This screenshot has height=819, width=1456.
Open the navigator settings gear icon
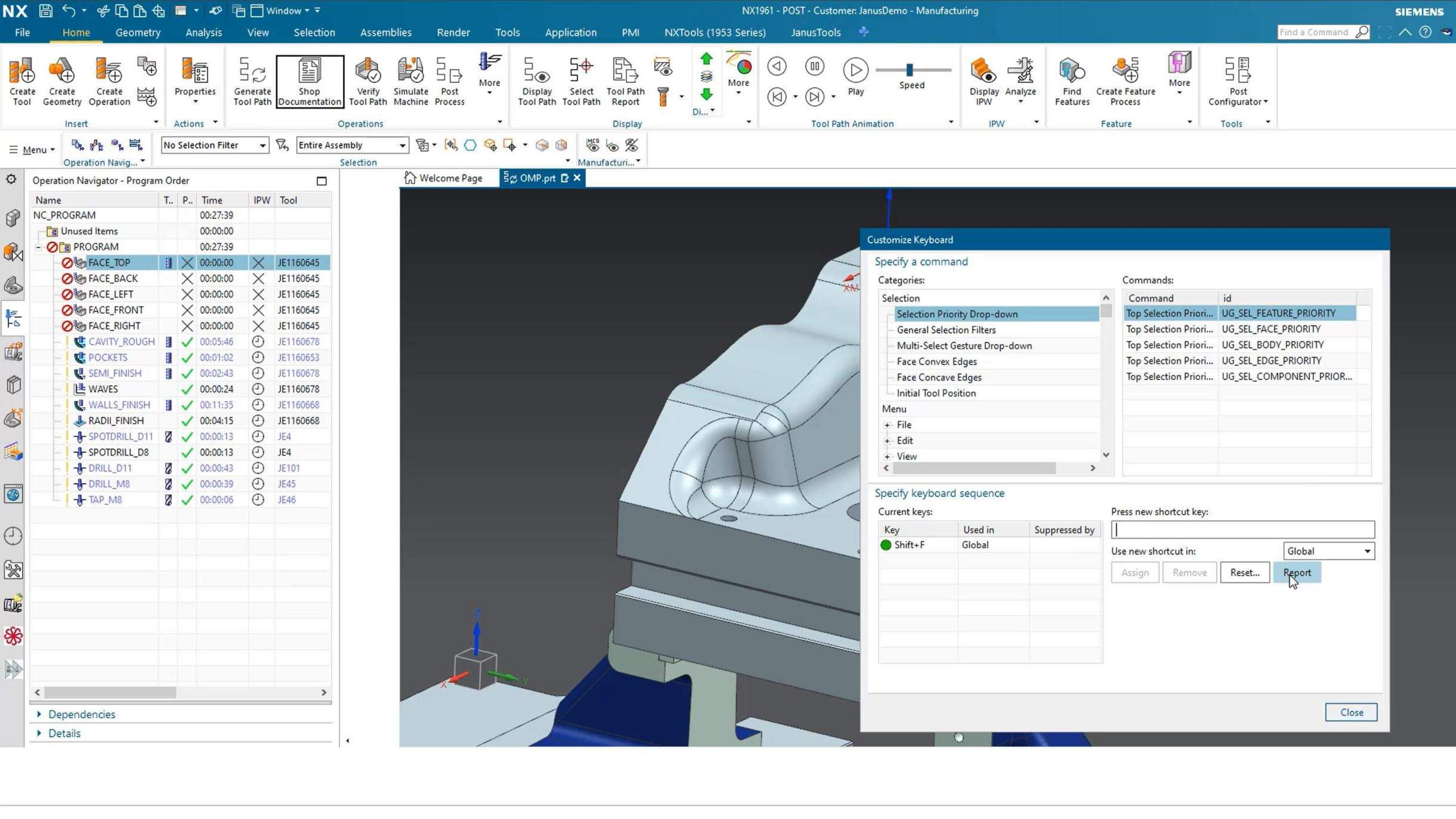(x=11, y=180)
